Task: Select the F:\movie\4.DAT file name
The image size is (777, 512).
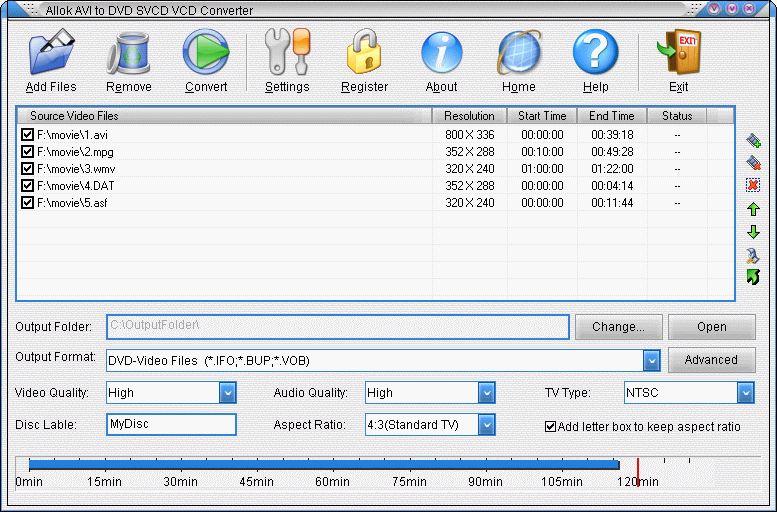Action: [x=75, y=186]
